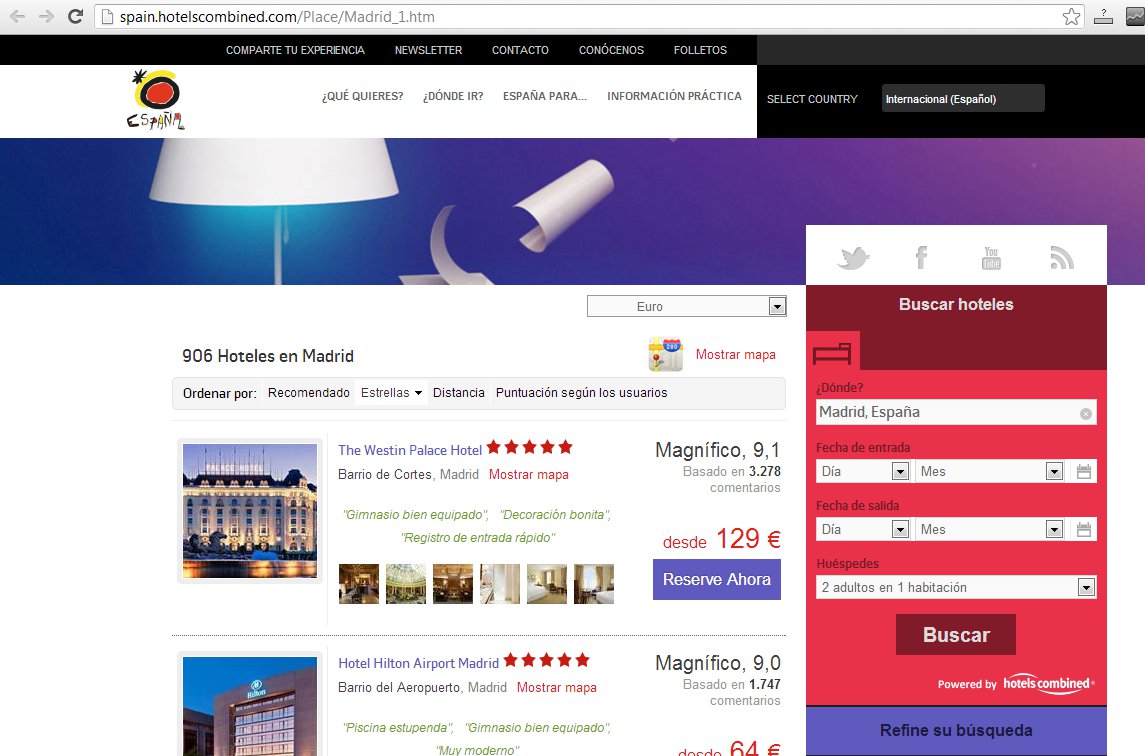Screen dimensions: 1145x756
Task: Click the hotelscombined Powered by logo
Action: coord(1048,684)
